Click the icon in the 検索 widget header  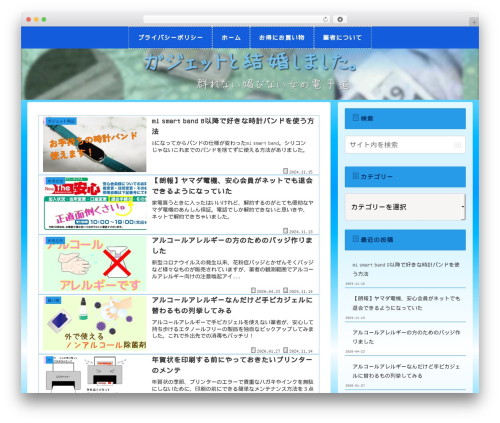[356, 118]
